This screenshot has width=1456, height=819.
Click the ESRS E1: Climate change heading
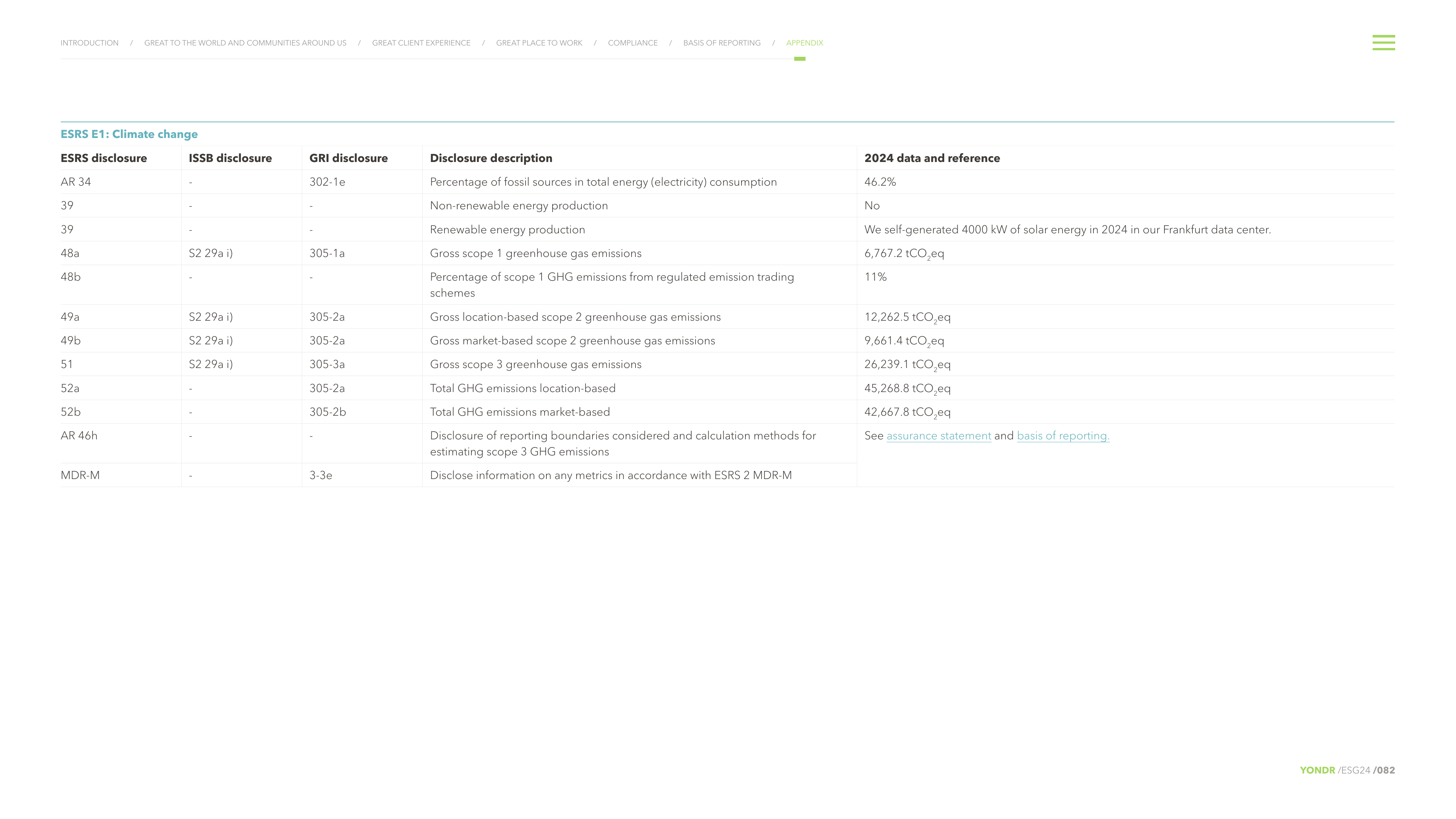129,134
